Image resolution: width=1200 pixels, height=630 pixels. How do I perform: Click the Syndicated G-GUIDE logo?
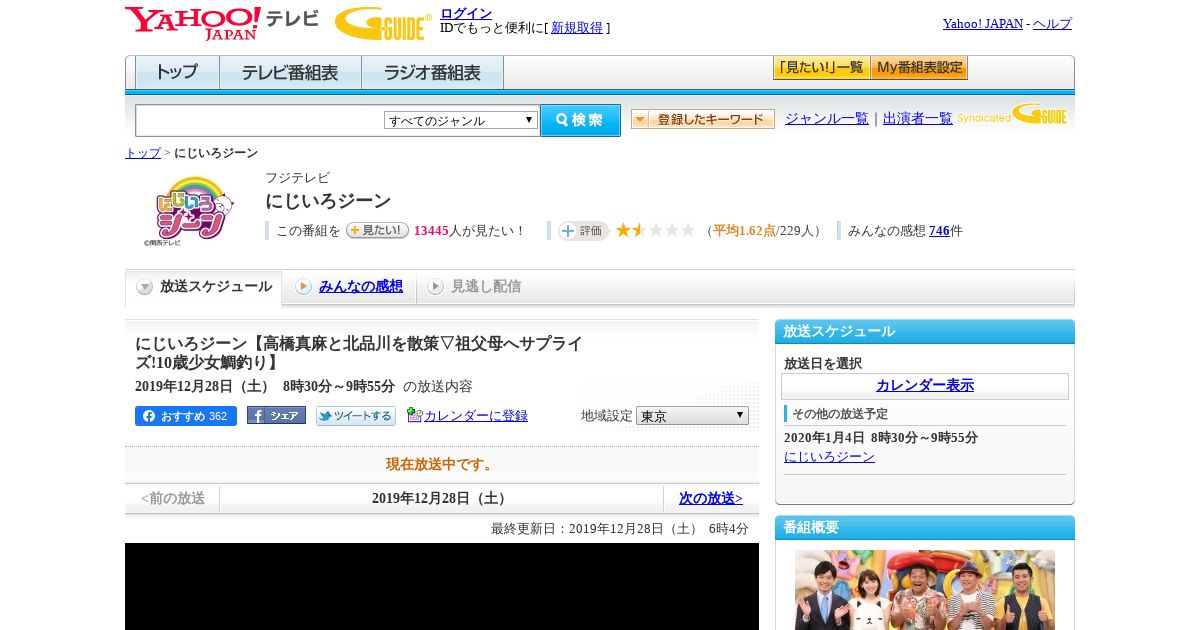click(1012, 115)
